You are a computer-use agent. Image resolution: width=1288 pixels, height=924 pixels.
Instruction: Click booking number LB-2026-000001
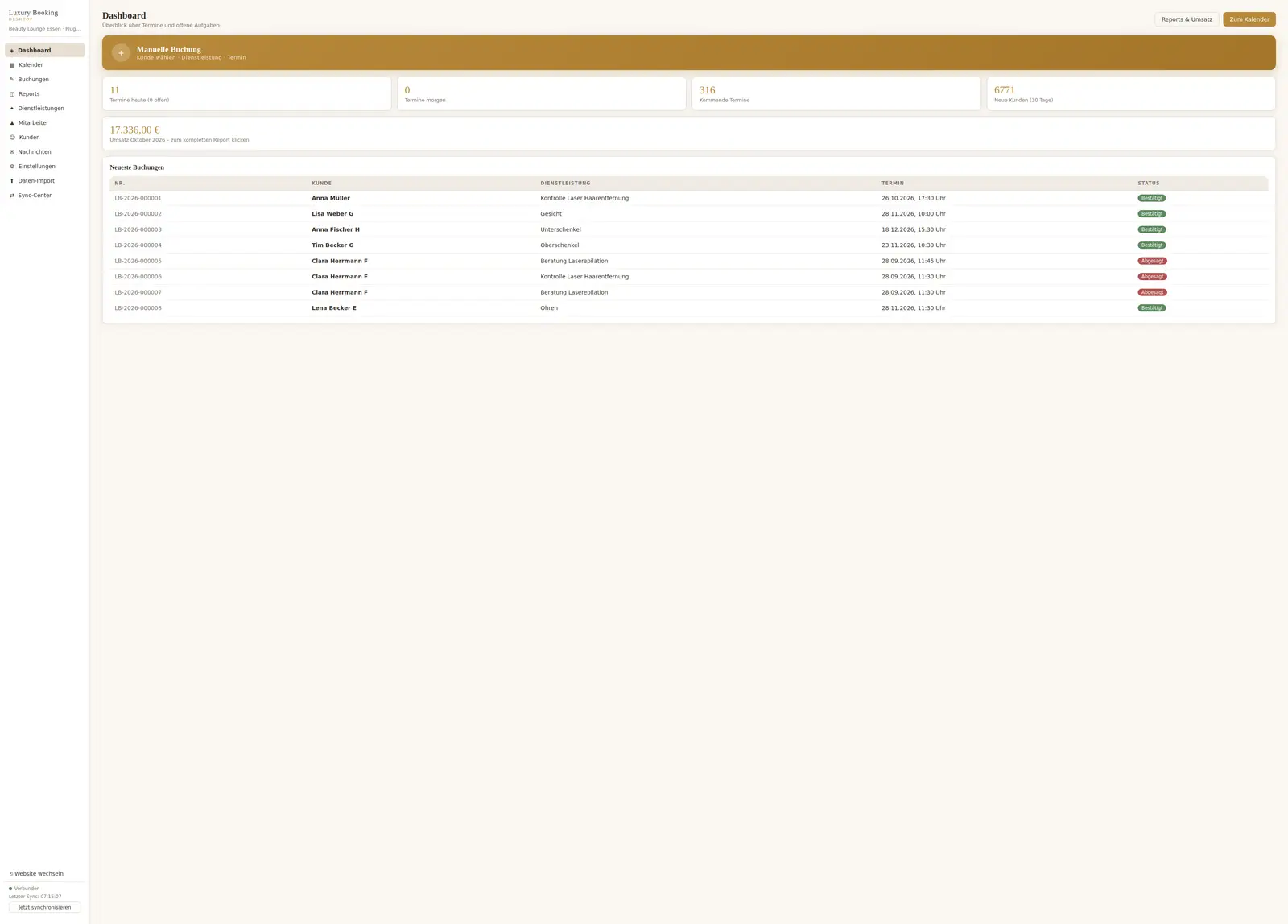138,198
